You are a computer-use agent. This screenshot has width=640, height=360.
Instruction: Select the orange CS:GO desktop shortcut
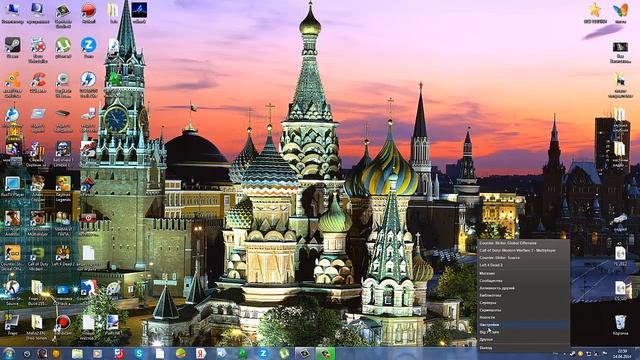12,258
